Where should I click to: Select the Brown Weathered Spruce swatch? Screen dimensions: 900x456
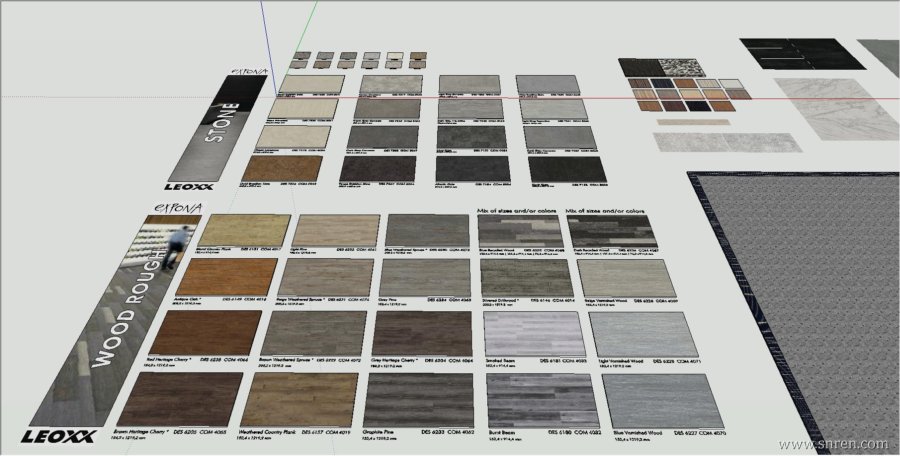[313, 333]
